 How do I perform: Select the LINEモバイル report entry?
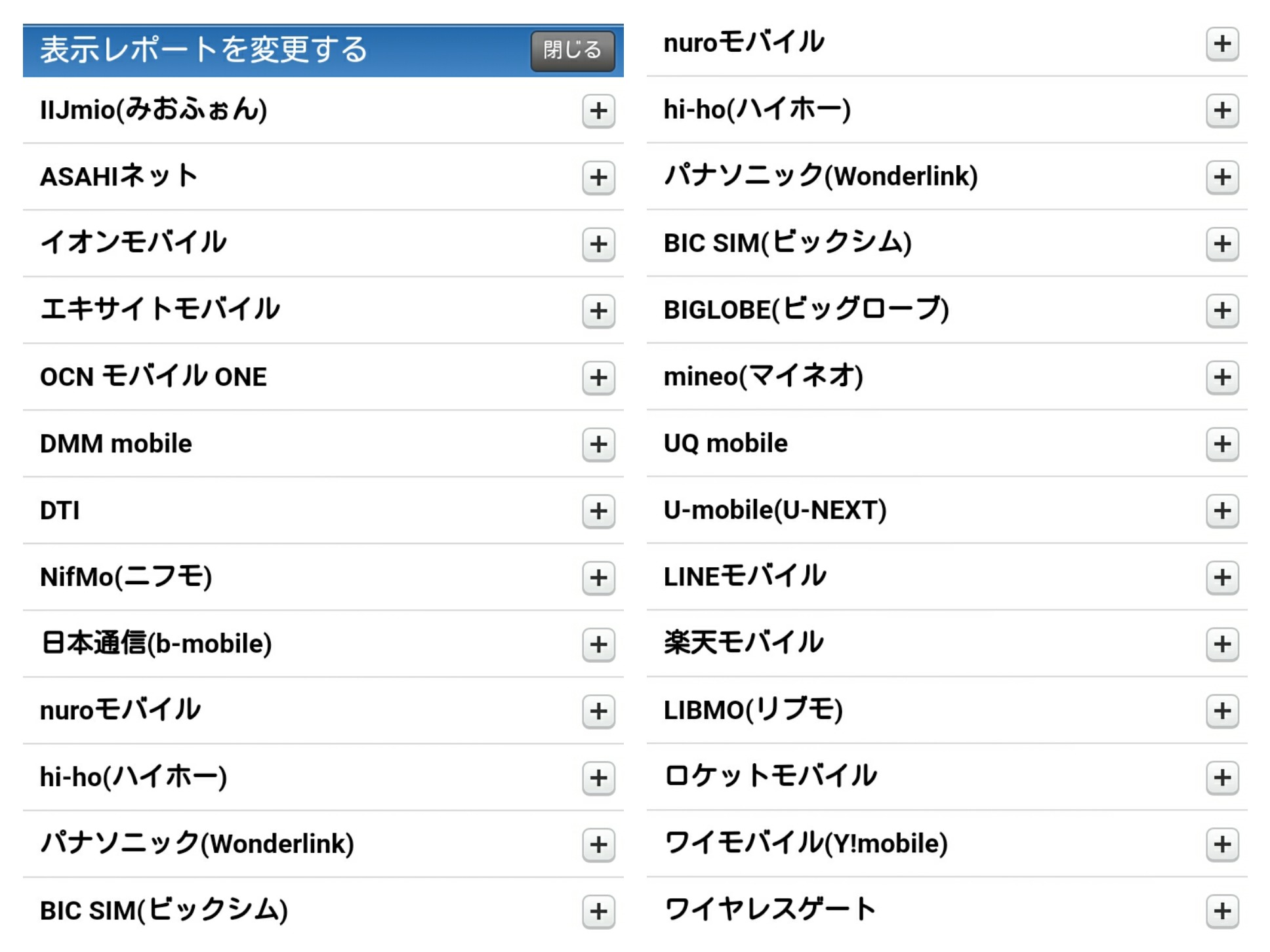(745, 577)
